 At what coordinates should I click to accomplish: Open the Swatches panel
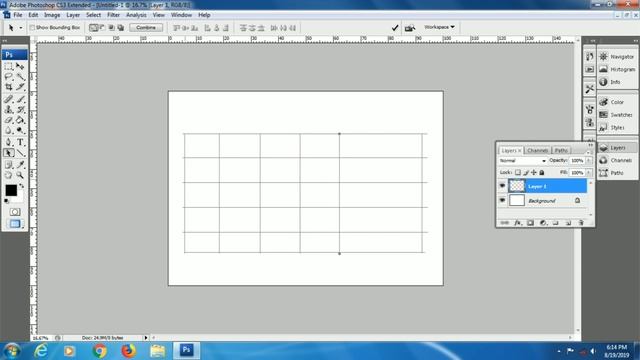pos(617,115)
